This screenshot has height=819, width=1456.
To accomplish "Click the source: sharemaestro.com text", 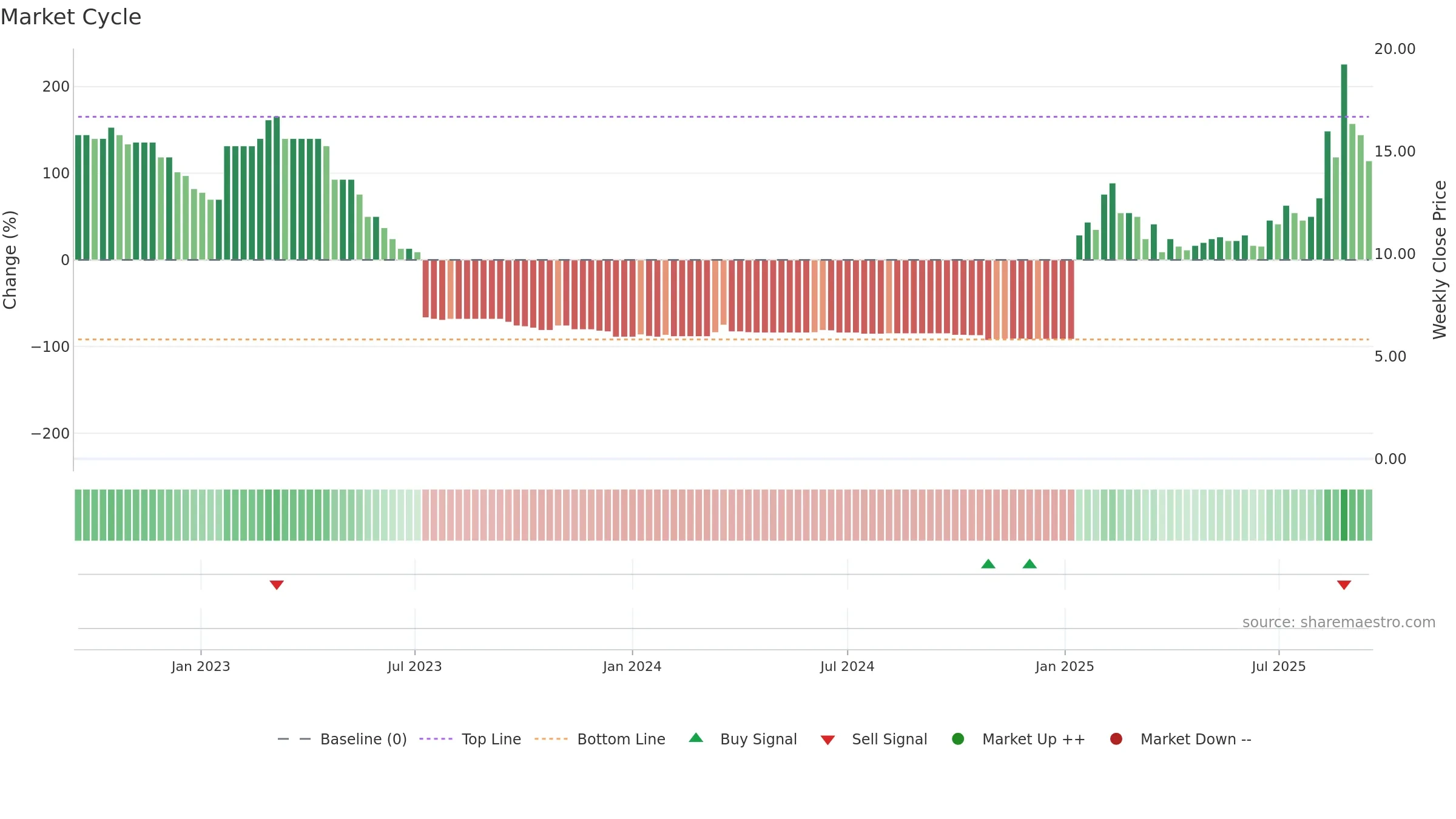I will tap(1339, 622).
